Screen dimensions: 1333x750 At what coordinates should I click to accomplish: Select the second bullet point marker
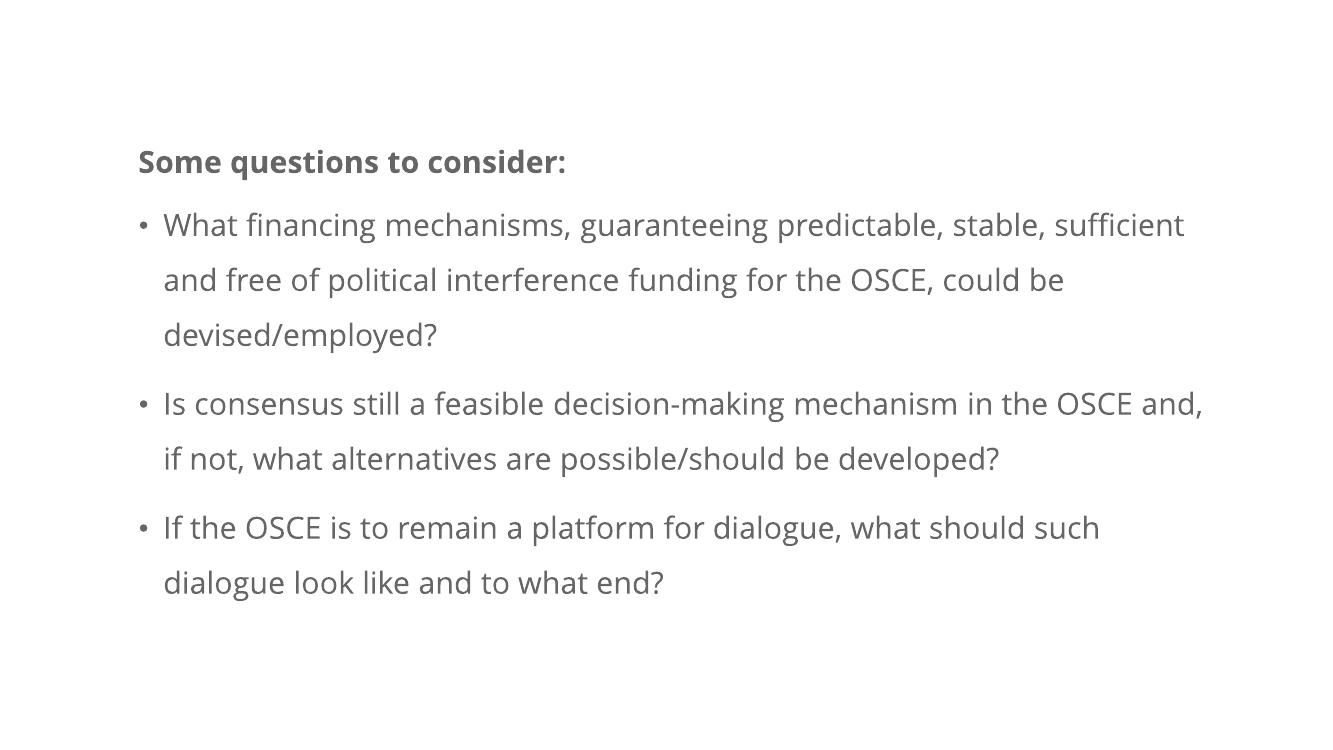coord(144,405)
